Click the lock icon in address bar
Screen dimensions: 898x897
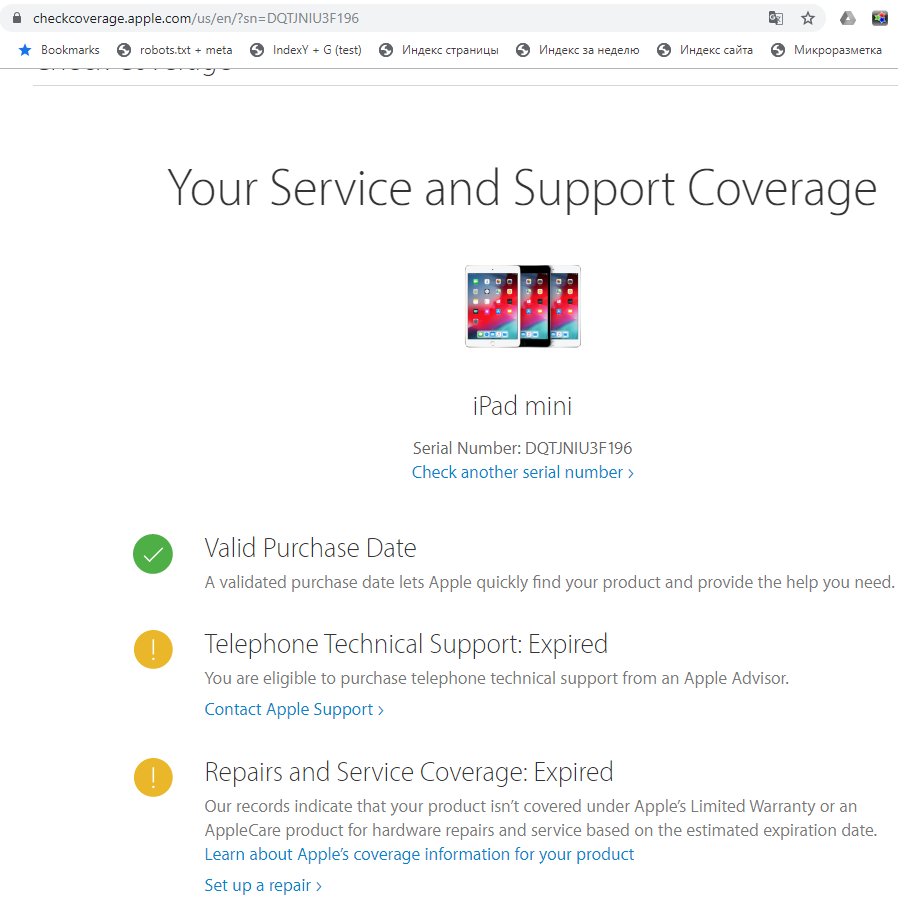16,18
